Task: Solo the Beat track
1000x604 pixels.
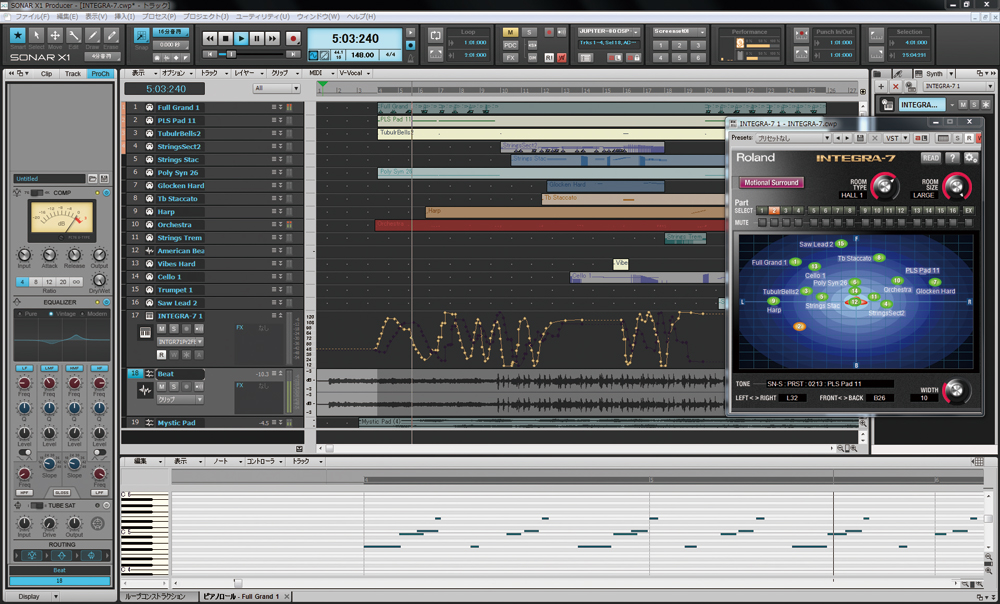Action: [x=173, y=387]
